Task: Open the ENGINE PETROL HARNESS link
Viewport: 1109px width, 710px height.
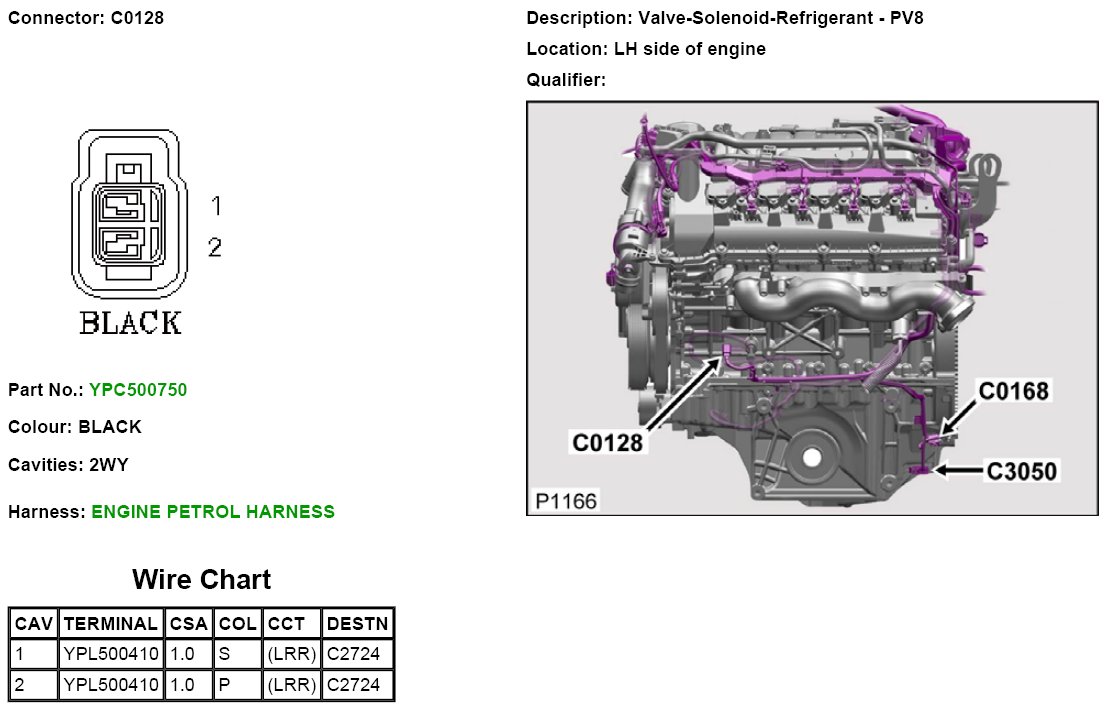Action: 213,512
